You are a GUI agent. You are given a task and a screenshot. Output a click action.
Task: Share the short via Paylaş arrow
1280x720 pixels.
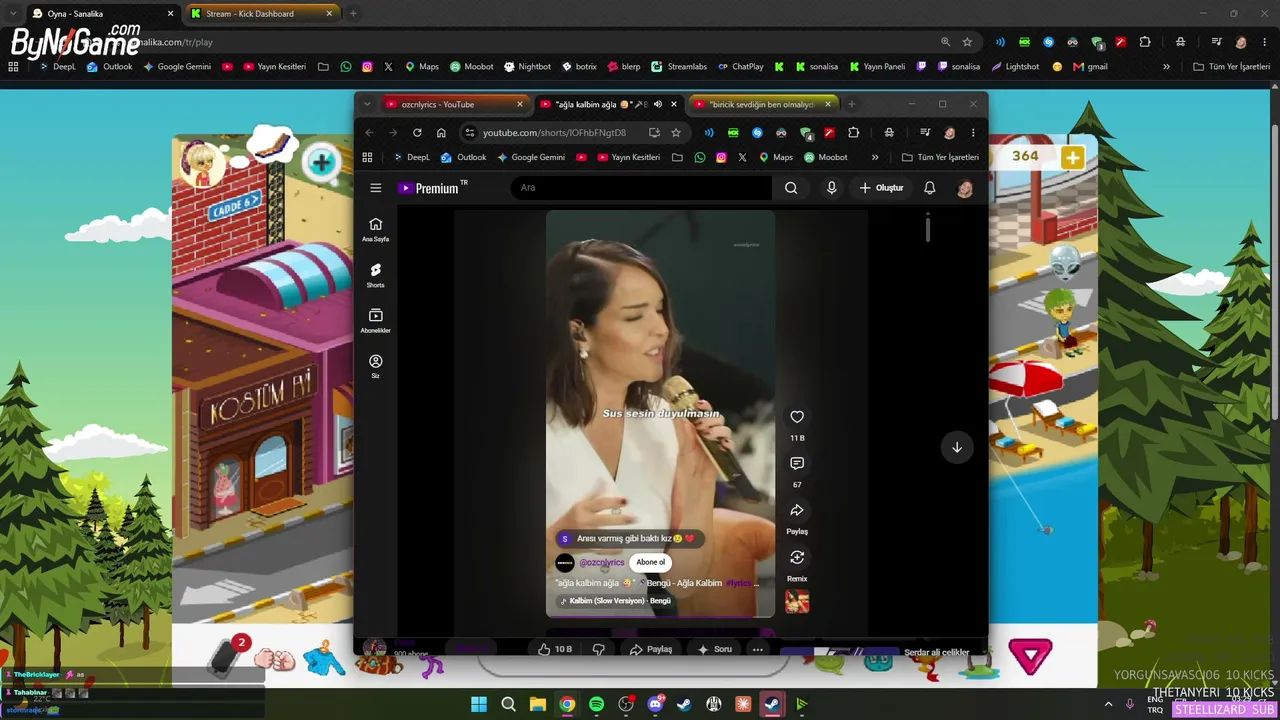(797, 511)
